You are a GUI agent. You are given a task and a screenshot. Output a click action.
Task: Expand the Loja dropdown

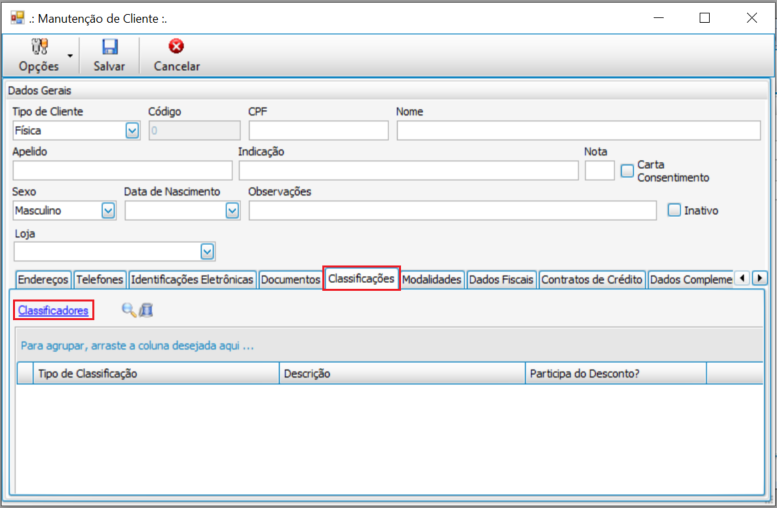click(x=207, y=252)
